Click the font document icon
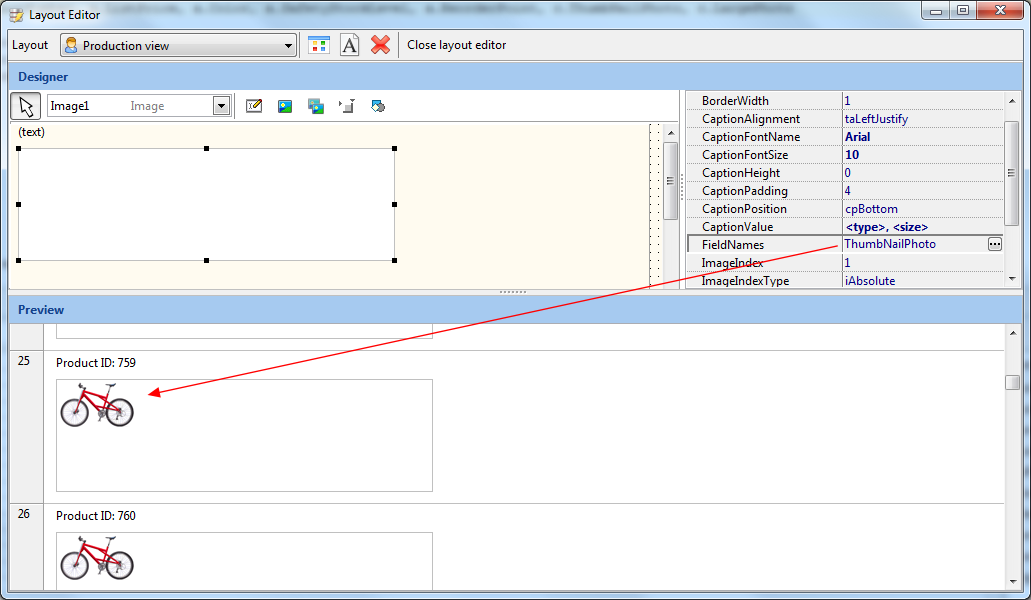Screen dimensions: 1031x600 pyautogui.click(x=349, y=45)
